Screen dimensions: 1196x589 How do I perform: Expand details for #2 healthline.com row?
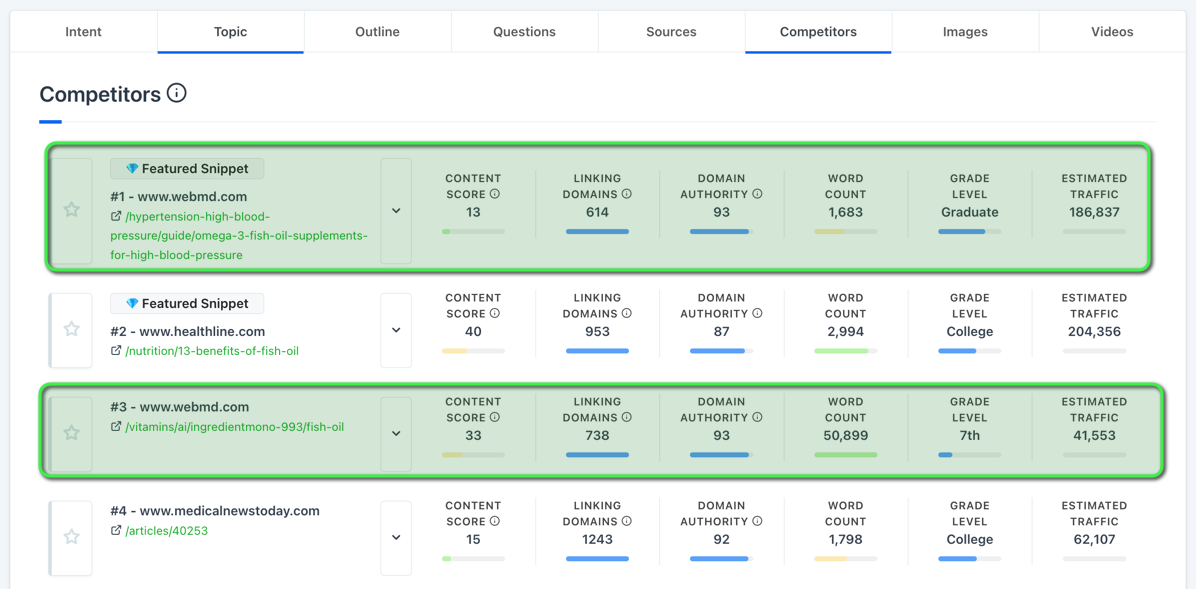396,330
